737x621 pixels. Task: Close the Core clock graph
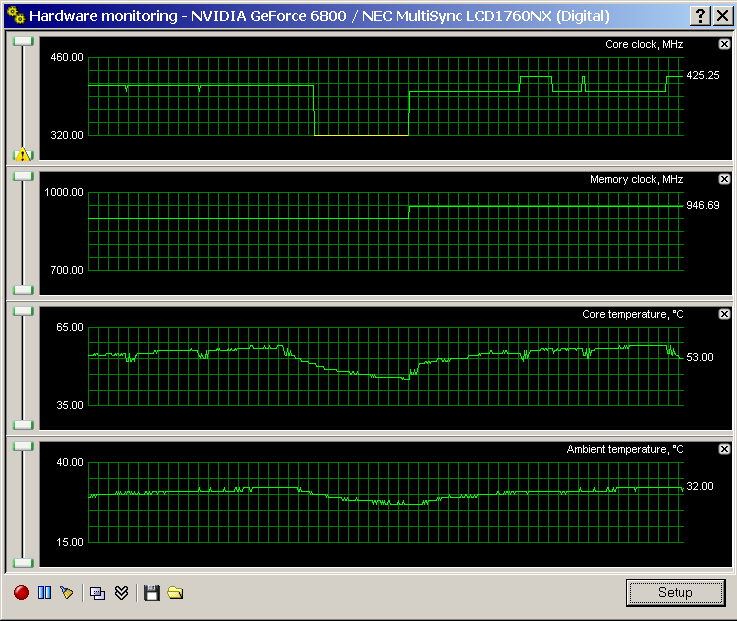pos(724,44)
